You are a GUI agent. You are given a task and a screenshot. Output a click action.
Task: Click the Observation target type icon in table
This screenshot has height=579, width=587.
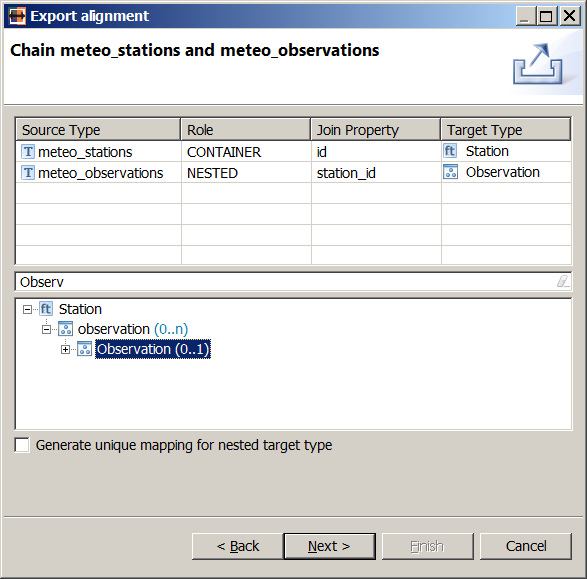click(x=450, y=172)
